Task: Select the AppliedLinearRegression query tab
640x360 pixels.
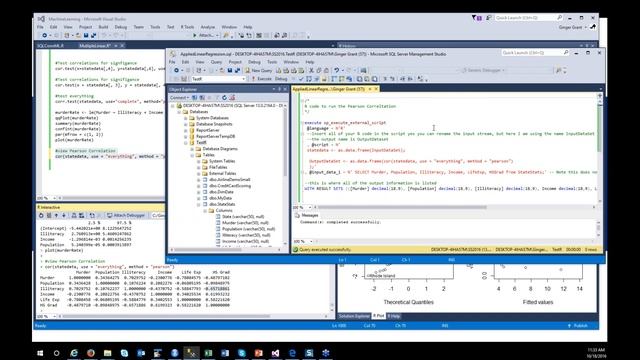Action: click(x=329, y=89)
